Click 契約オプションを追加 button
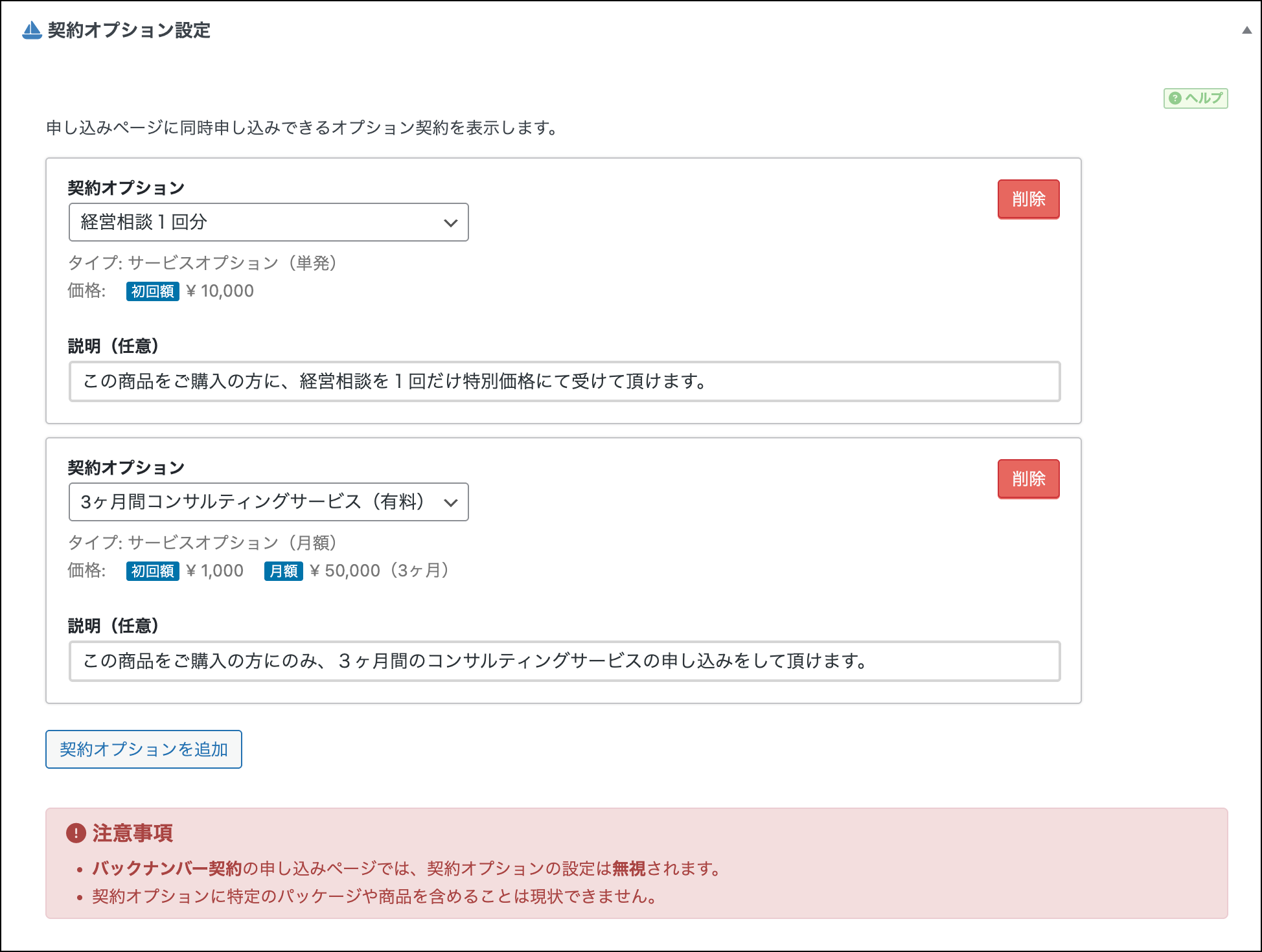This screenshot has width=1262, height=952. point(143,749)
